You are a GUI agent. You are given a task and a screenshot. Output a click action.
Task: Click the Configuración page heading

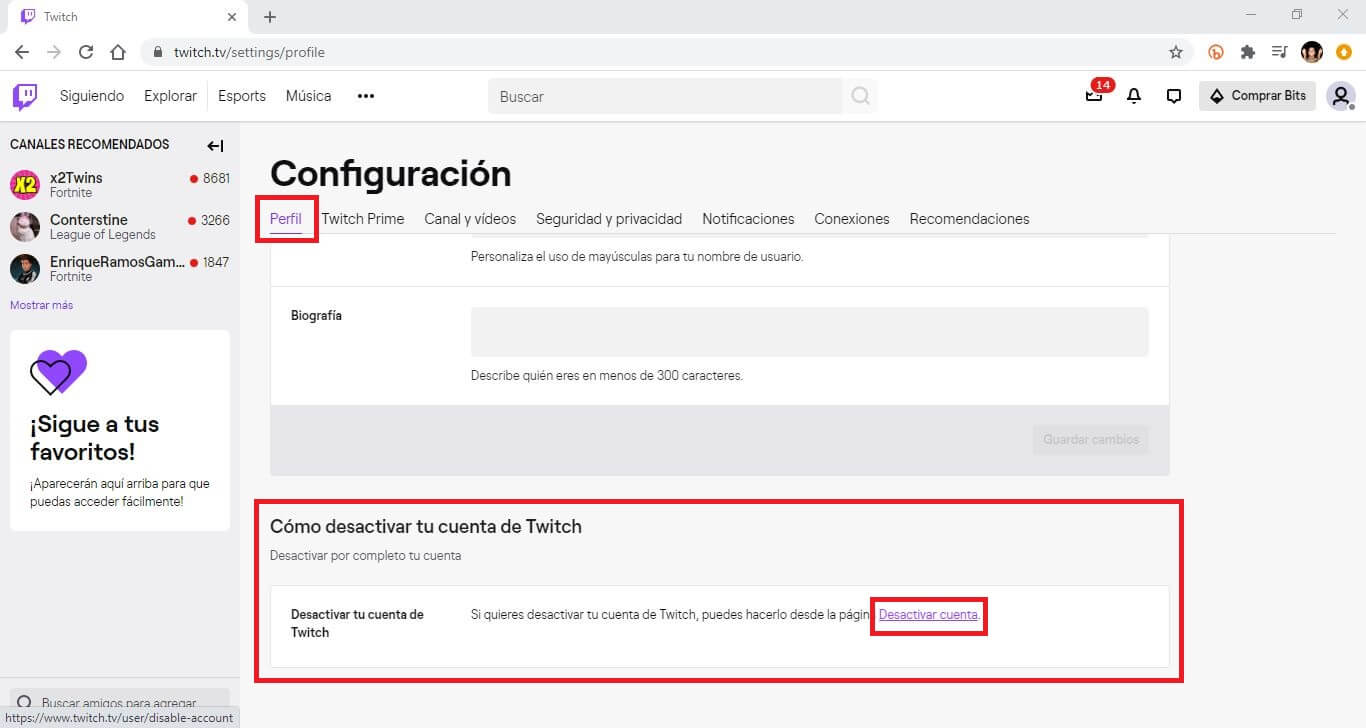391,173
